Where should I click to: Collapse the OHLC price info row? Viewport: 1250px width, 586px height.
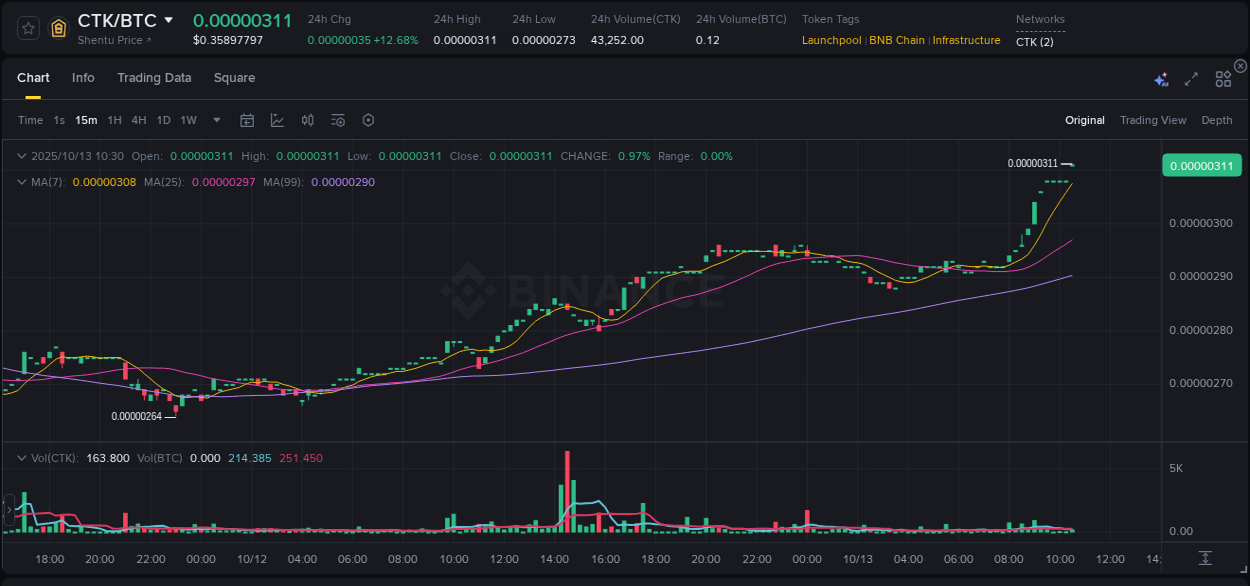point(20,156)
